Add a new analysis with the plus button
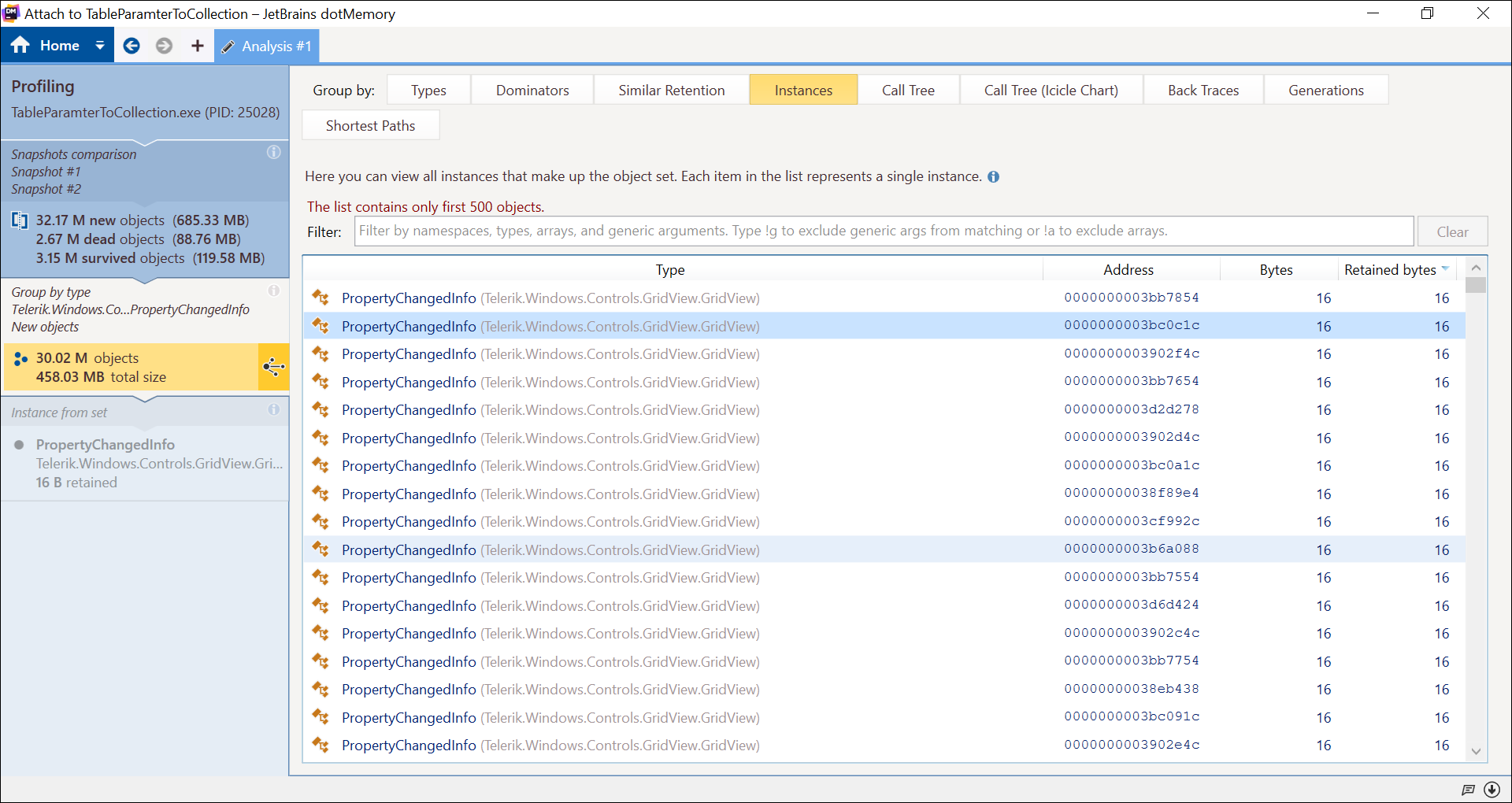The width and height of the screenshot is (1512, 803). coord(197,46)
